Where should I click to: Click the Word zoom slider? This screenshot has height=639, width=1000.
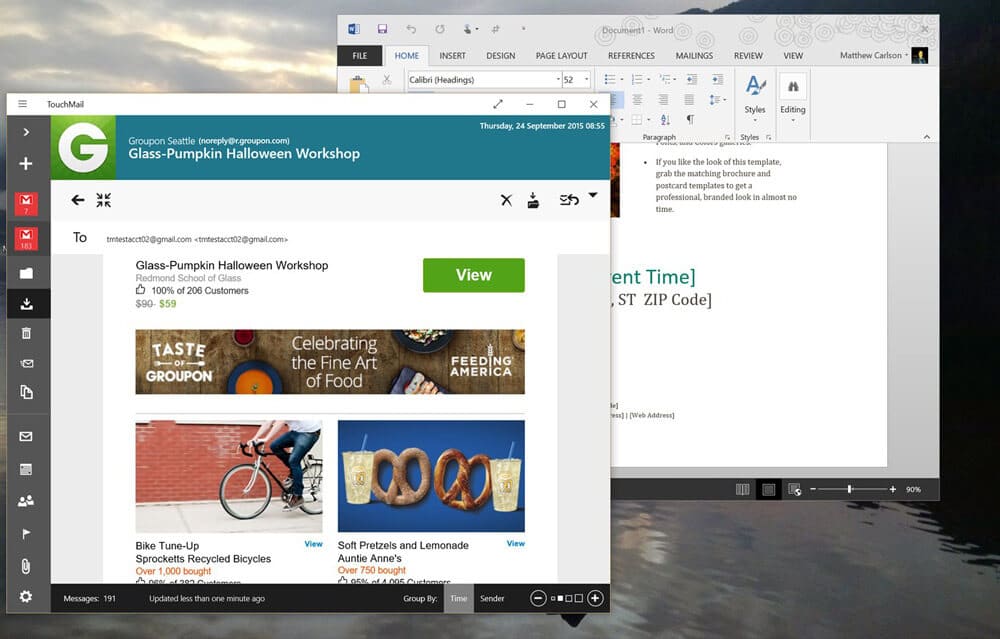tap(850, 489)
